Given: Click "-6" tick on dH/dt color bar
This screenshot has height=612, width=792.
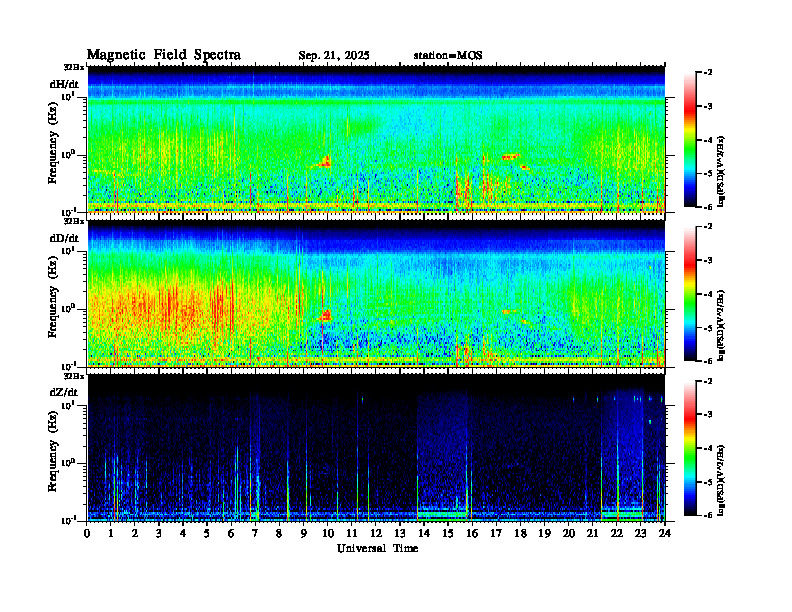Looking at the screenshot, I should (708, 207).
